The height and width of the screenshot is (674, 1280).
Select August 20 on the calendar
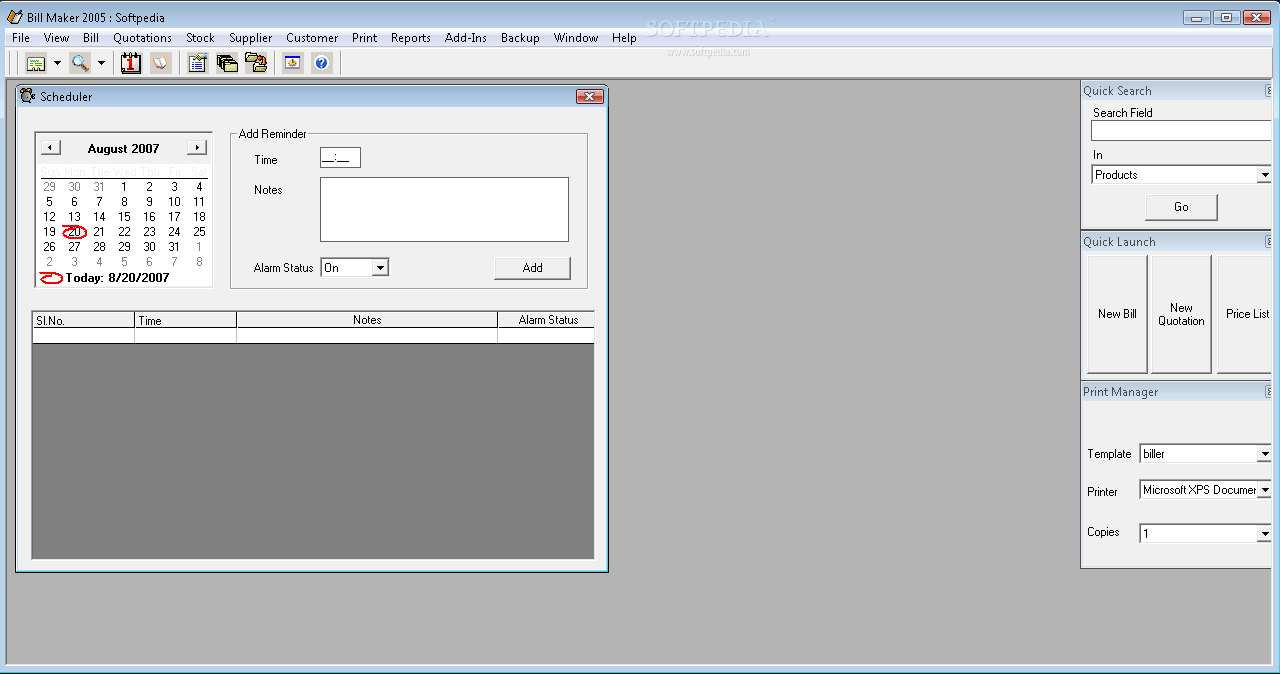pos(74,232)
